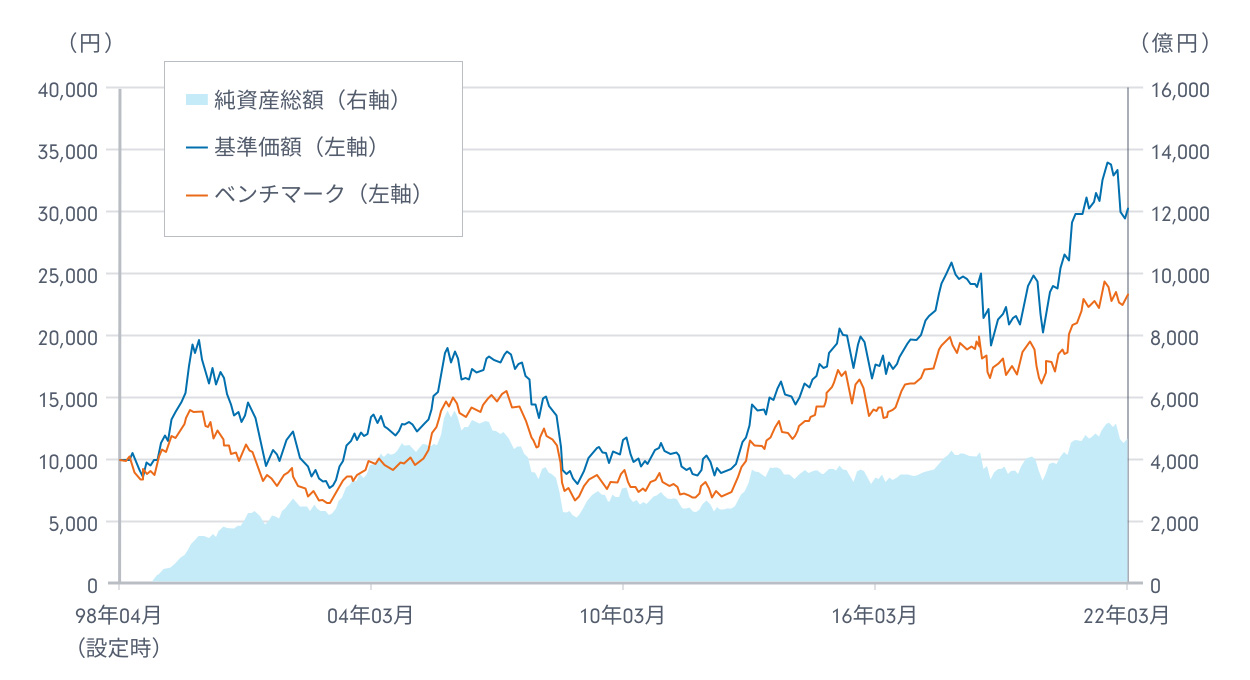1250x680 pixels.
Task: Click the 10年03月 x-axis date label
Action: click(x=623, y=616)
